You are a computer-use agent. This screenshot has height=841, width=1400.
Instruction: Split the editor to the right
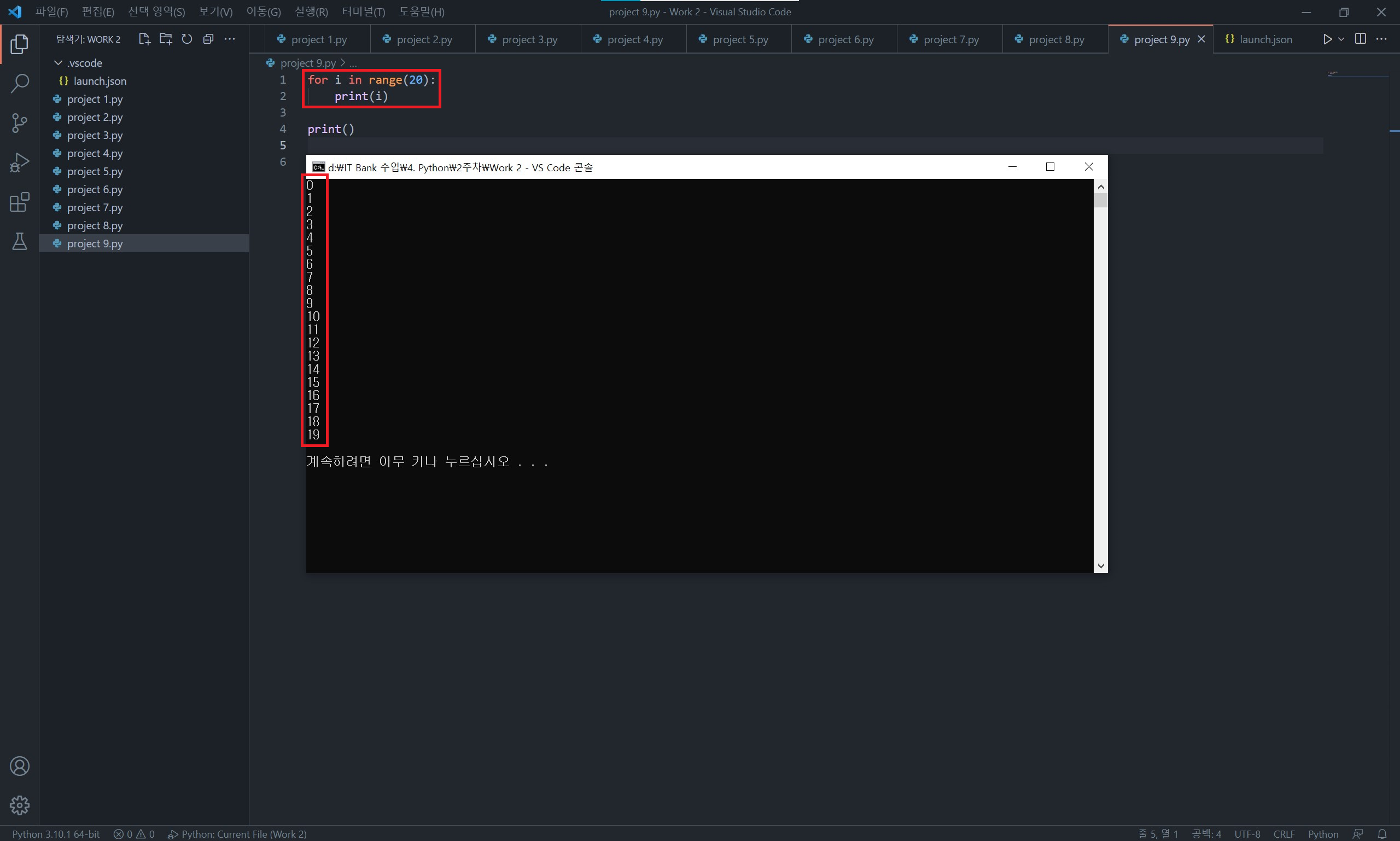(1361, 39)
